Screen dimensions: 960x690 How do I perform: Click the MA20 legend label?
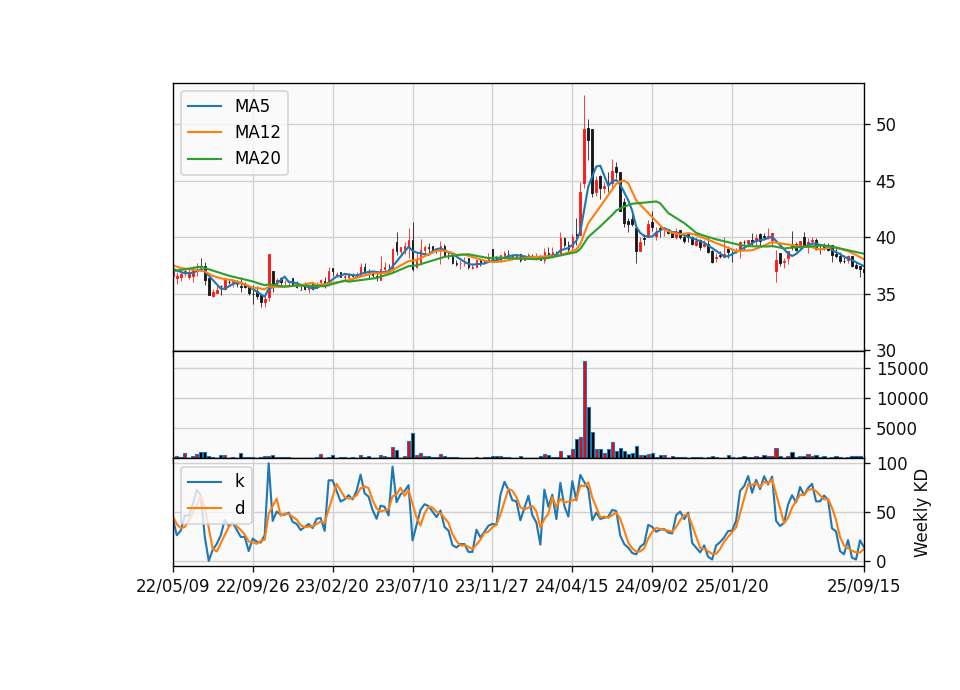pyautogui.click(x=257, y=158)
